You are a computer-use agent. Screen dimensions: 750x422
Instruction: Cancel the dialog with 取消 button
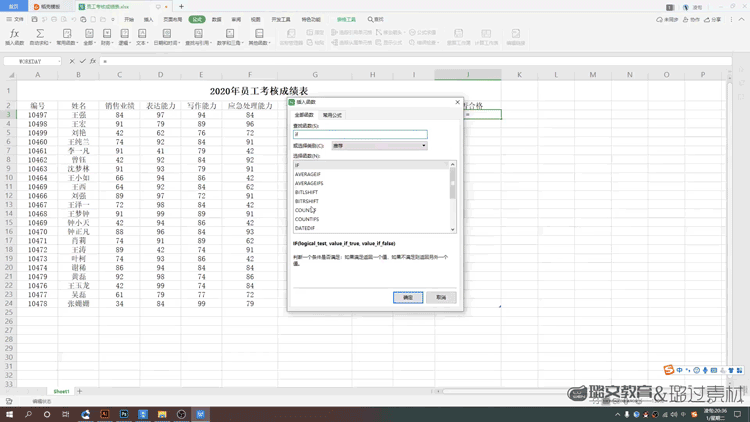tap(441, 297)
